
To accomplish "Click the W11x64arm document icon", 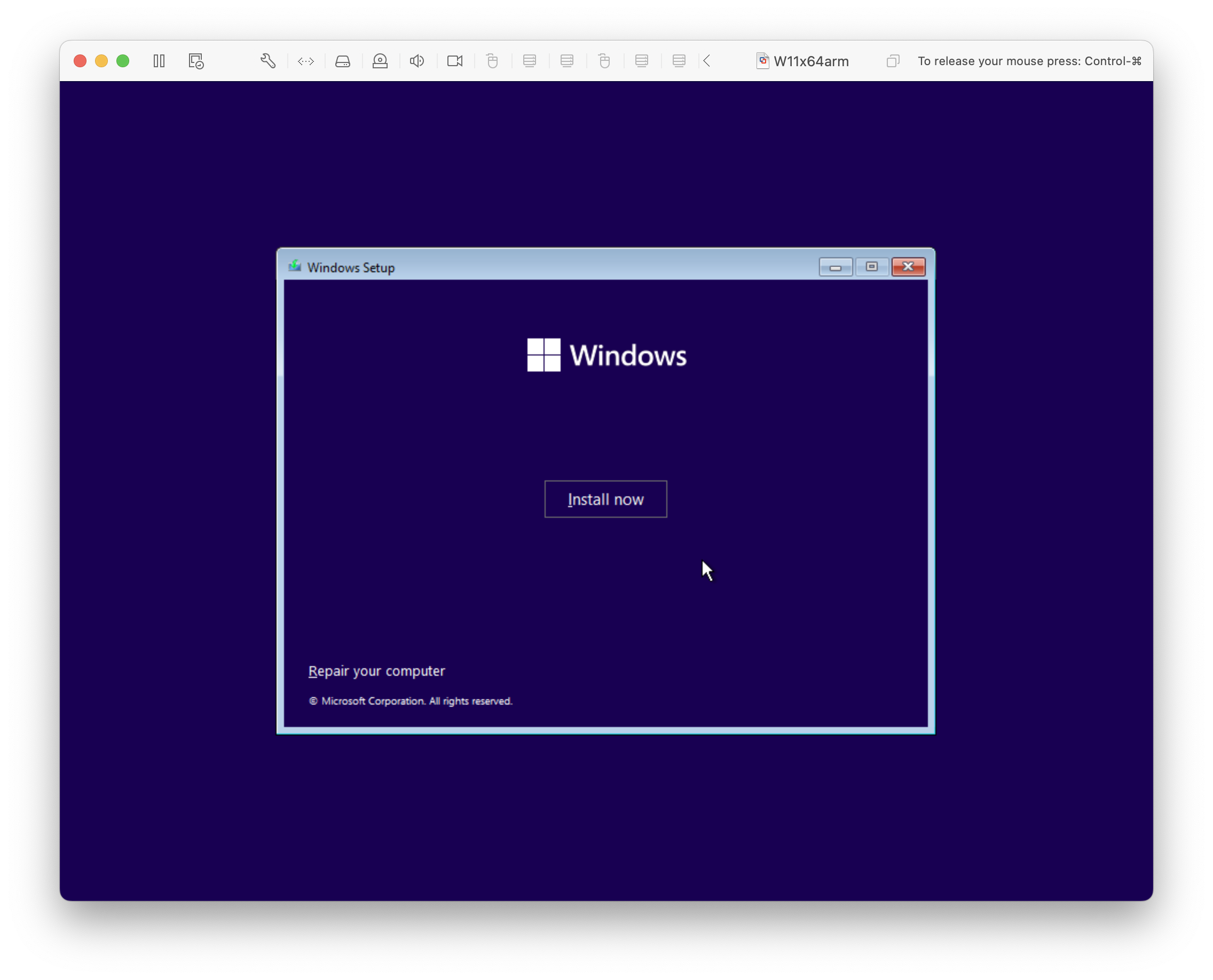I will pos(762,60).
